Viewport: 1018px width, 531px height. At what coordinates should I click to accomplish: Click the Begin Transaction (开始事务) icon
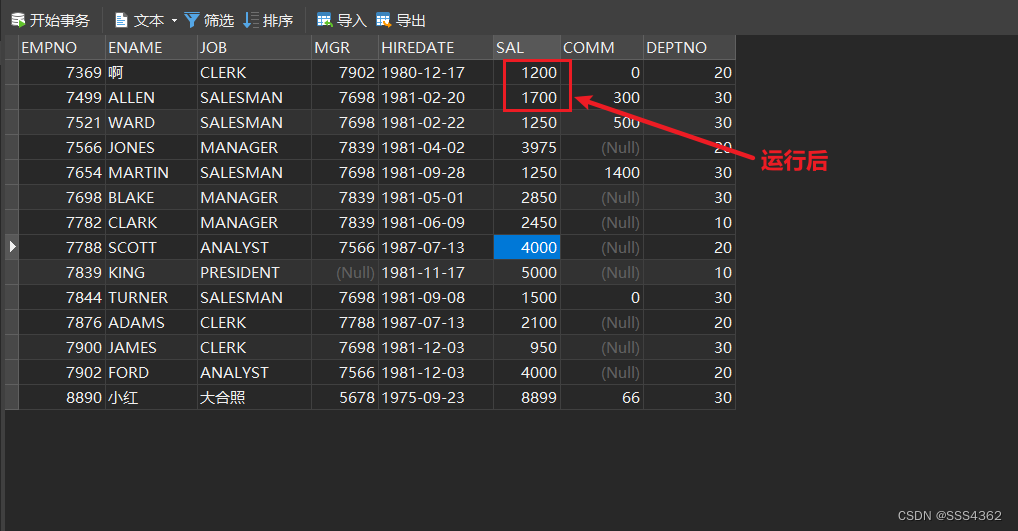18,21
